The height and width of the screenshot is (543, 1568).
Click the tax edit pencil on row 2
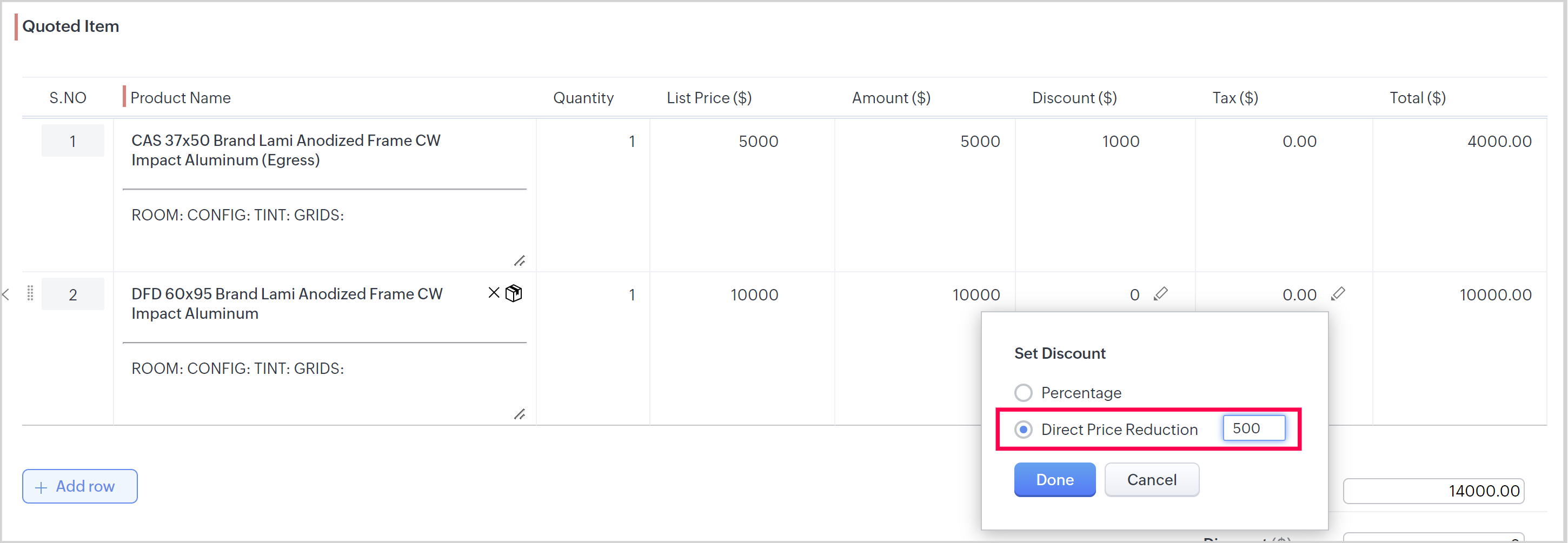1338,294
